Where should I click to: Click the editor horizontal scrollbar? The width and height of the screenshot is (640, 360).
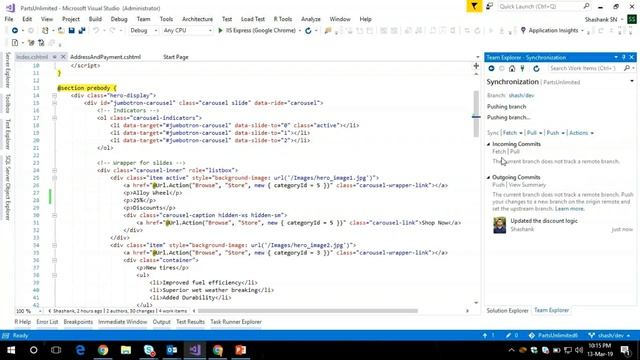tap(309, 311)
